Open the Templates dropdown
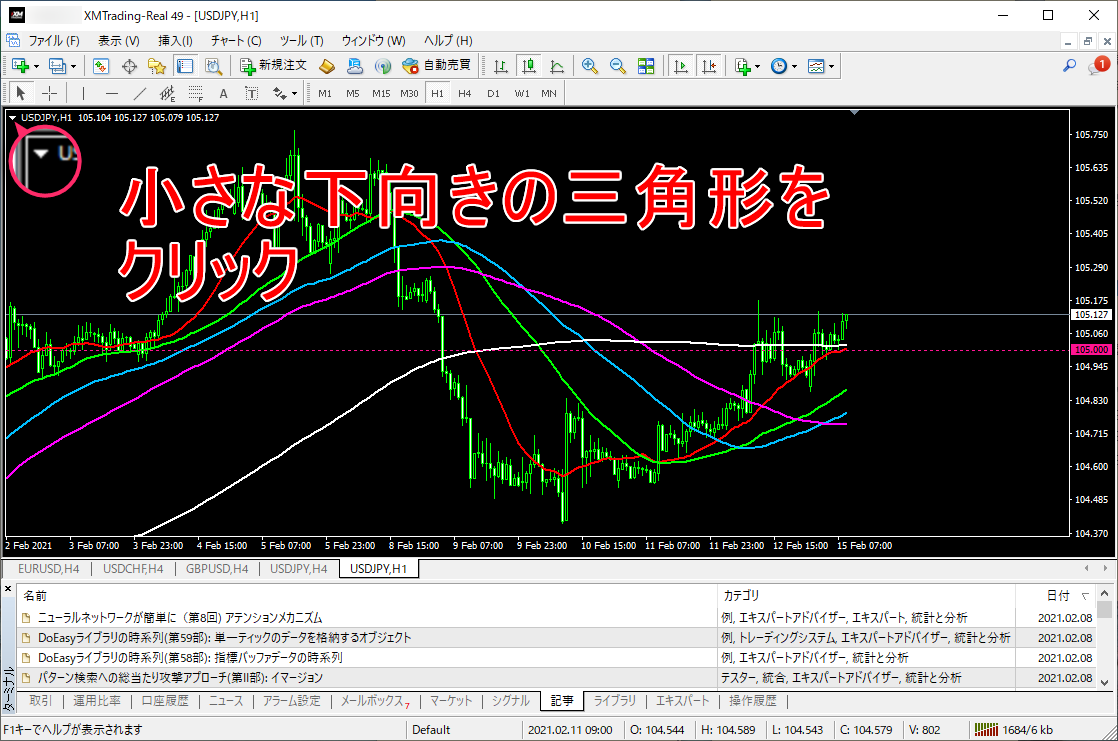The image size is (1118, 741). point(821,66)
